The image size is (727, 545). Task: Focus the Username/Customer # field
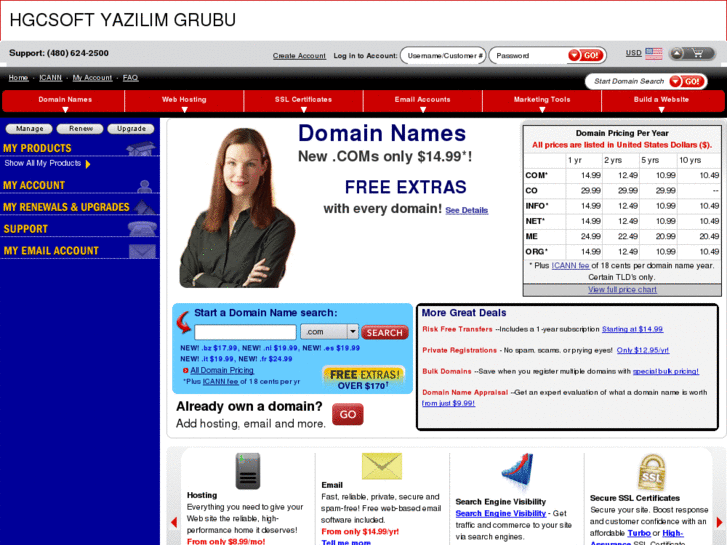click(x=443, y=56)
